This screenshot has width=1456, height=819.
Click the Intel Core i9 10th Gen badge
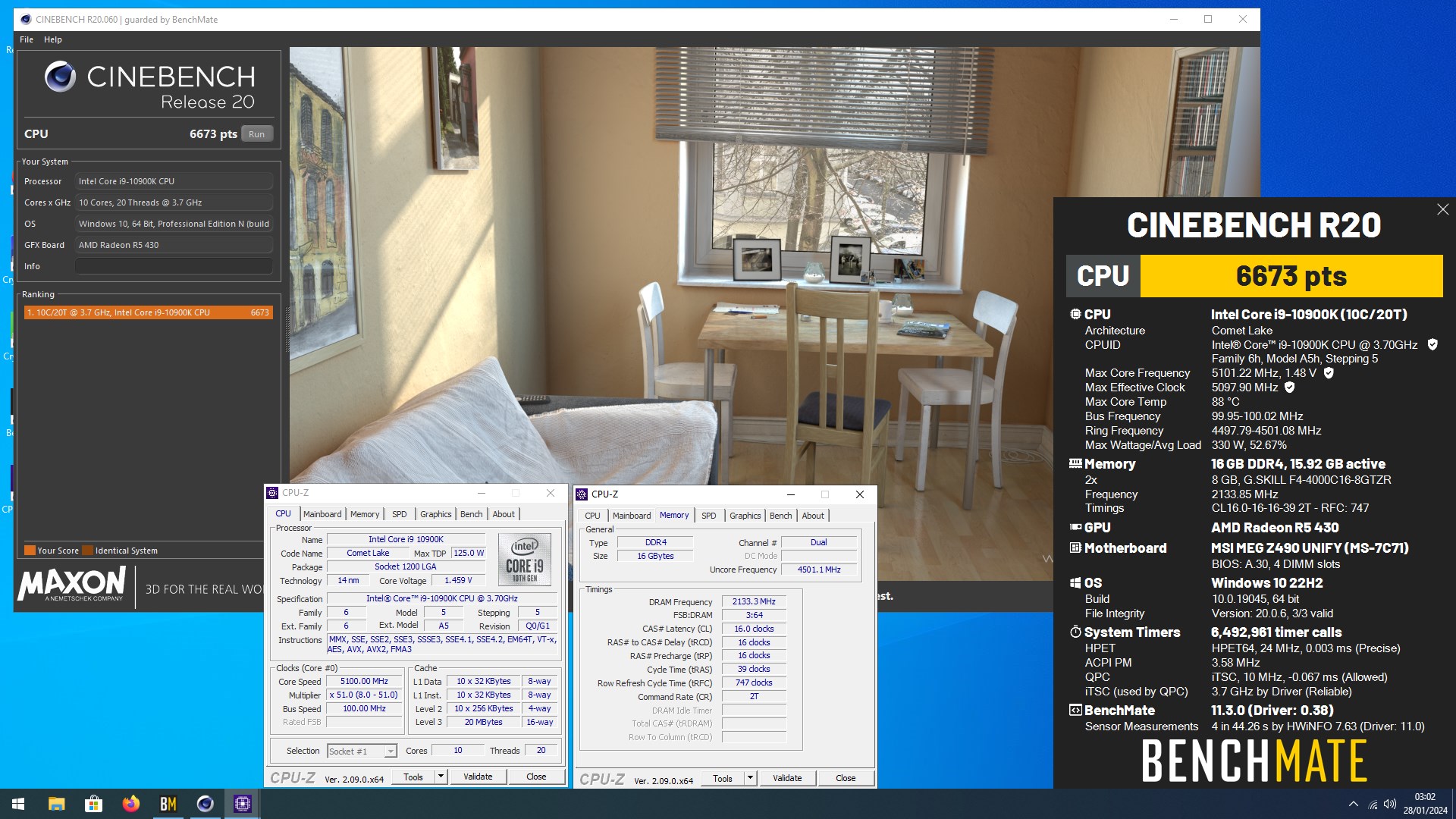[x=525, y=559]
